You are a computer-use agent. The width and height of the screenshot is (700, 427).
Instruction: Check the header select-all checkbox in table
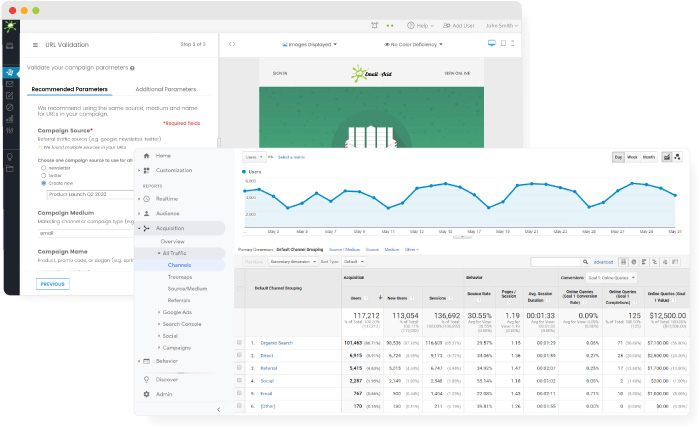pos(240,289)
